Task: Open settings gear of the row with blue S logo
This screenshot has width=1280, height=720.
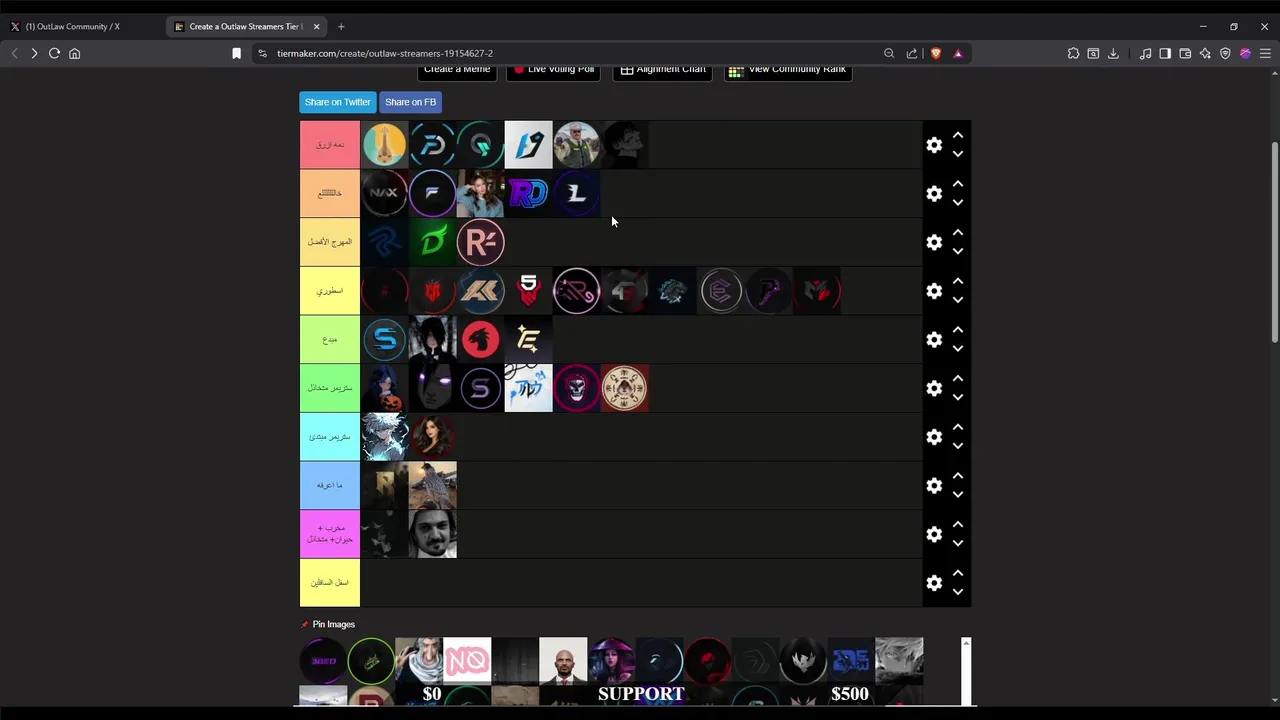Action: tap(934, 340)
